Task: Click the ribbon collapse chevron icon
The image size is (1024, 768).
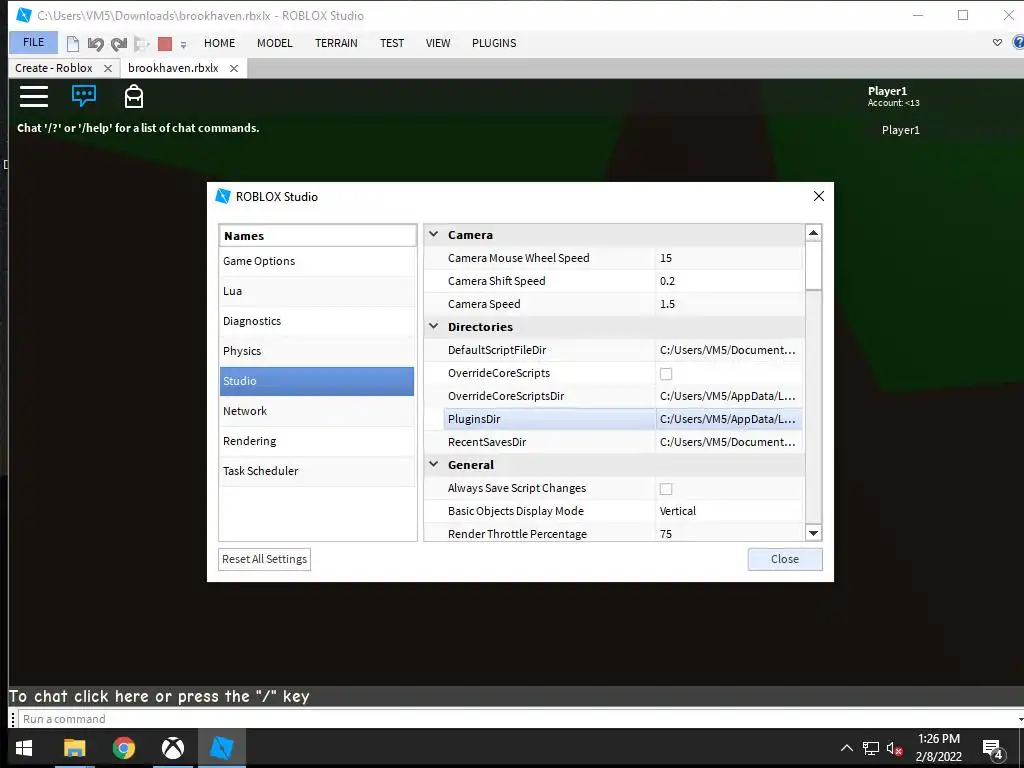Action: pyautogui.click(x=997, y=42)
